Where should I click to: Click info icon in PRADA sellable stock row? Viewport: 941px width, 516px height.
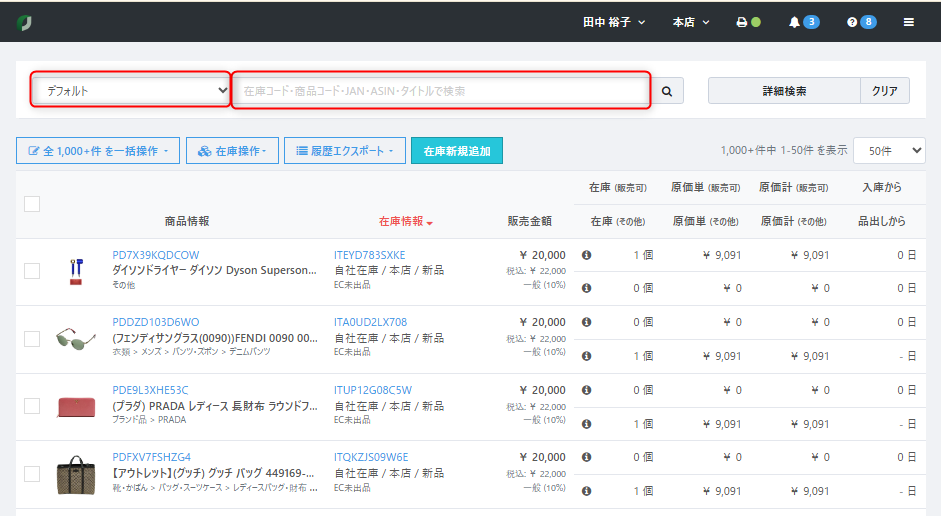click(x=586, y=390)
